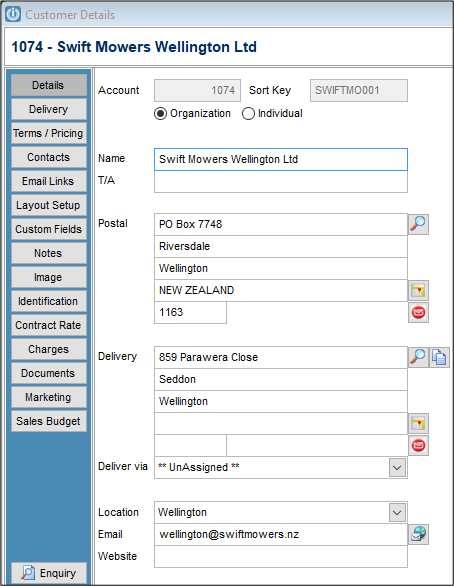The image size is (454, 586).
Task: Select the Organization radio button
Action: click(x=160, y=114)
